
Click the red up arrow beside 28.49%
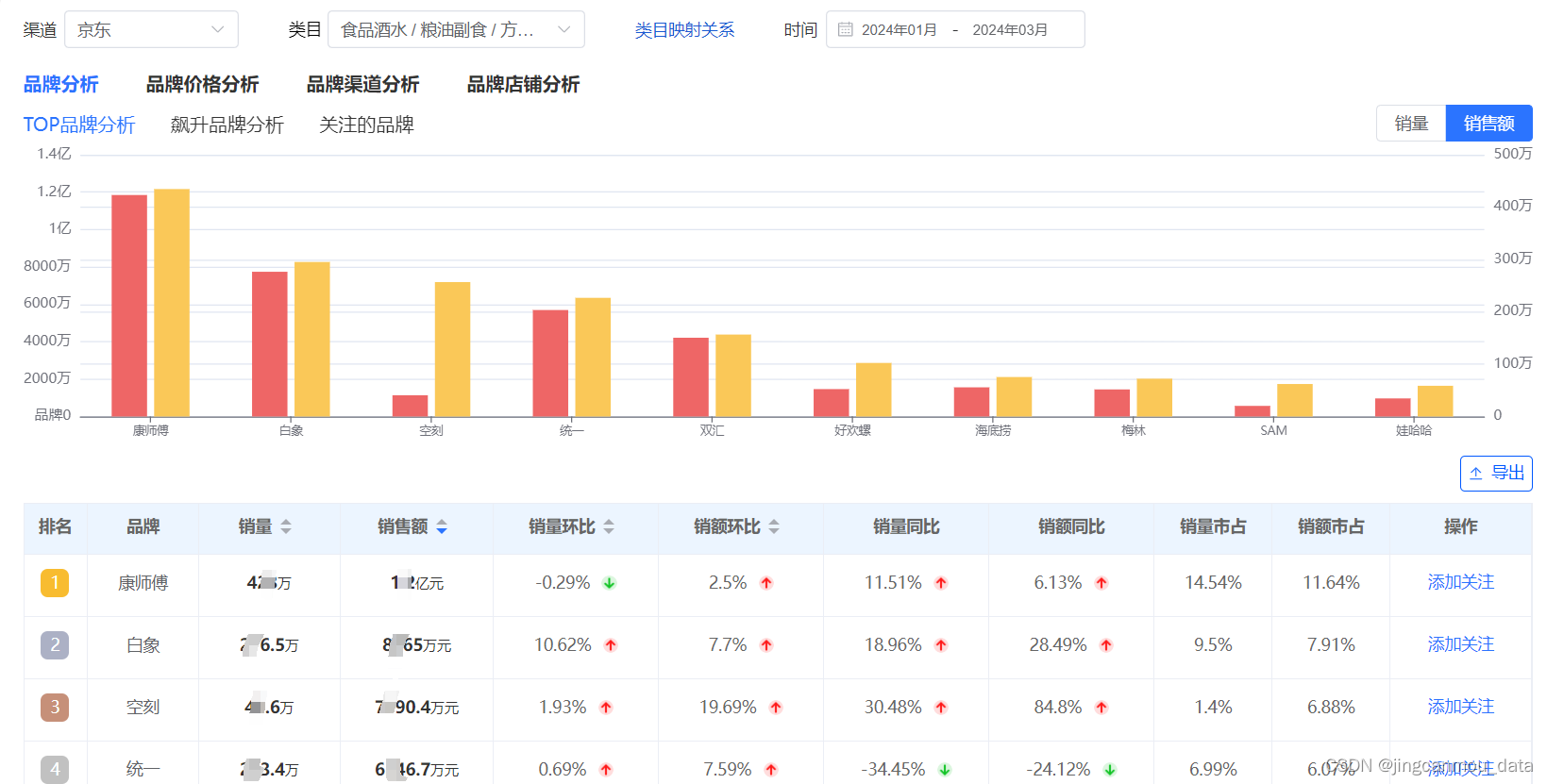(1106, 645)
